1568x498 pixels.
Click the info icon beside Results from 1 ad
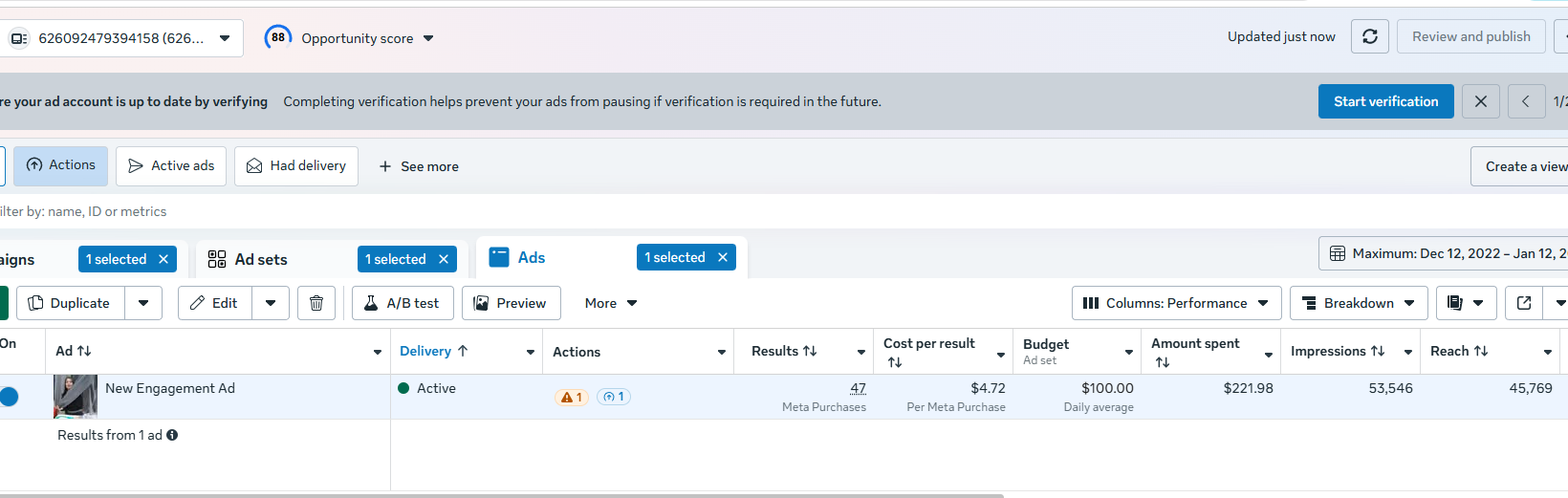pyautogui.click(x=172, y=435)
